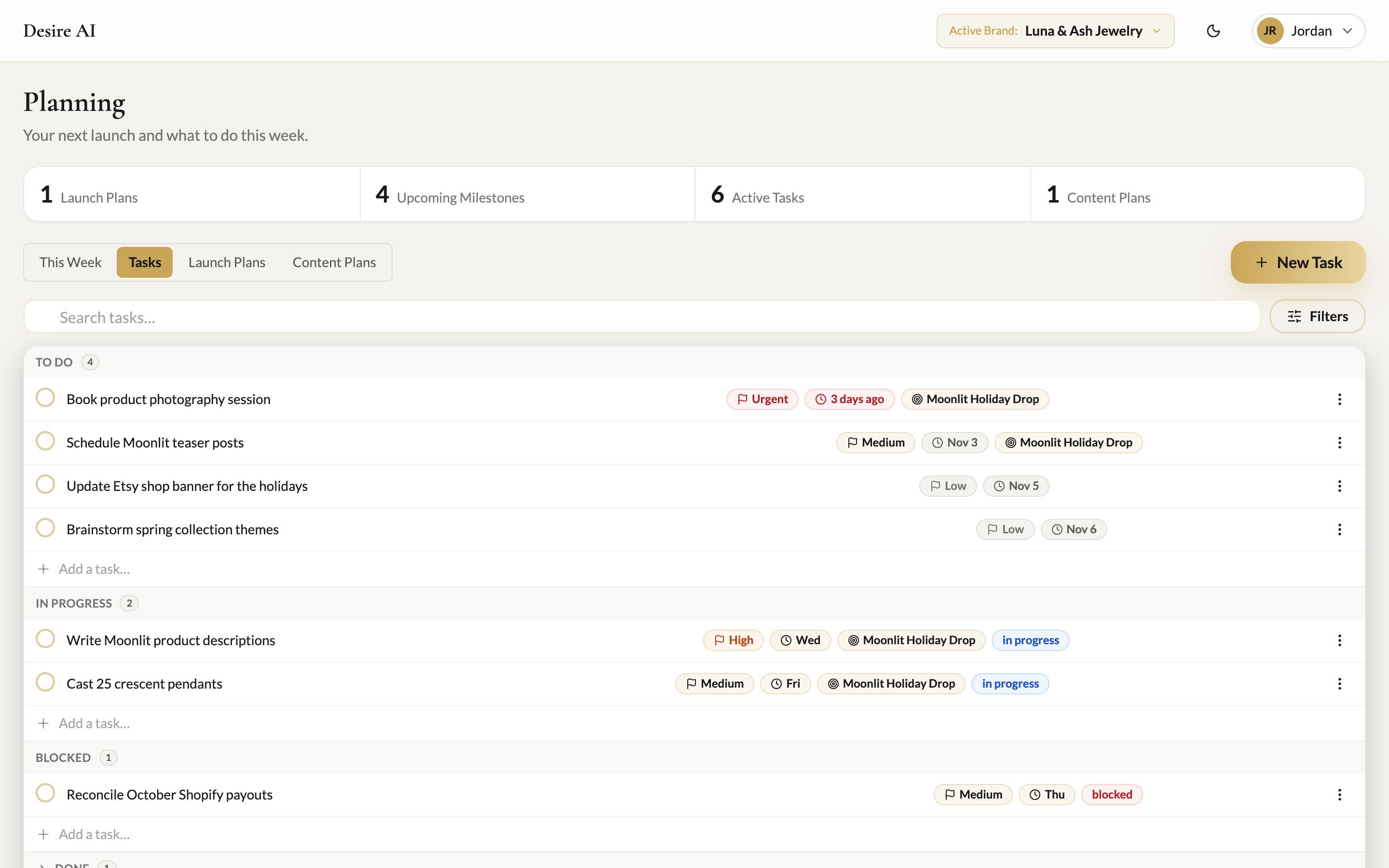This screenshot has width=1389, height=868.
Task: Collapse the BLOCKED section header
Action: pos(694,758)
